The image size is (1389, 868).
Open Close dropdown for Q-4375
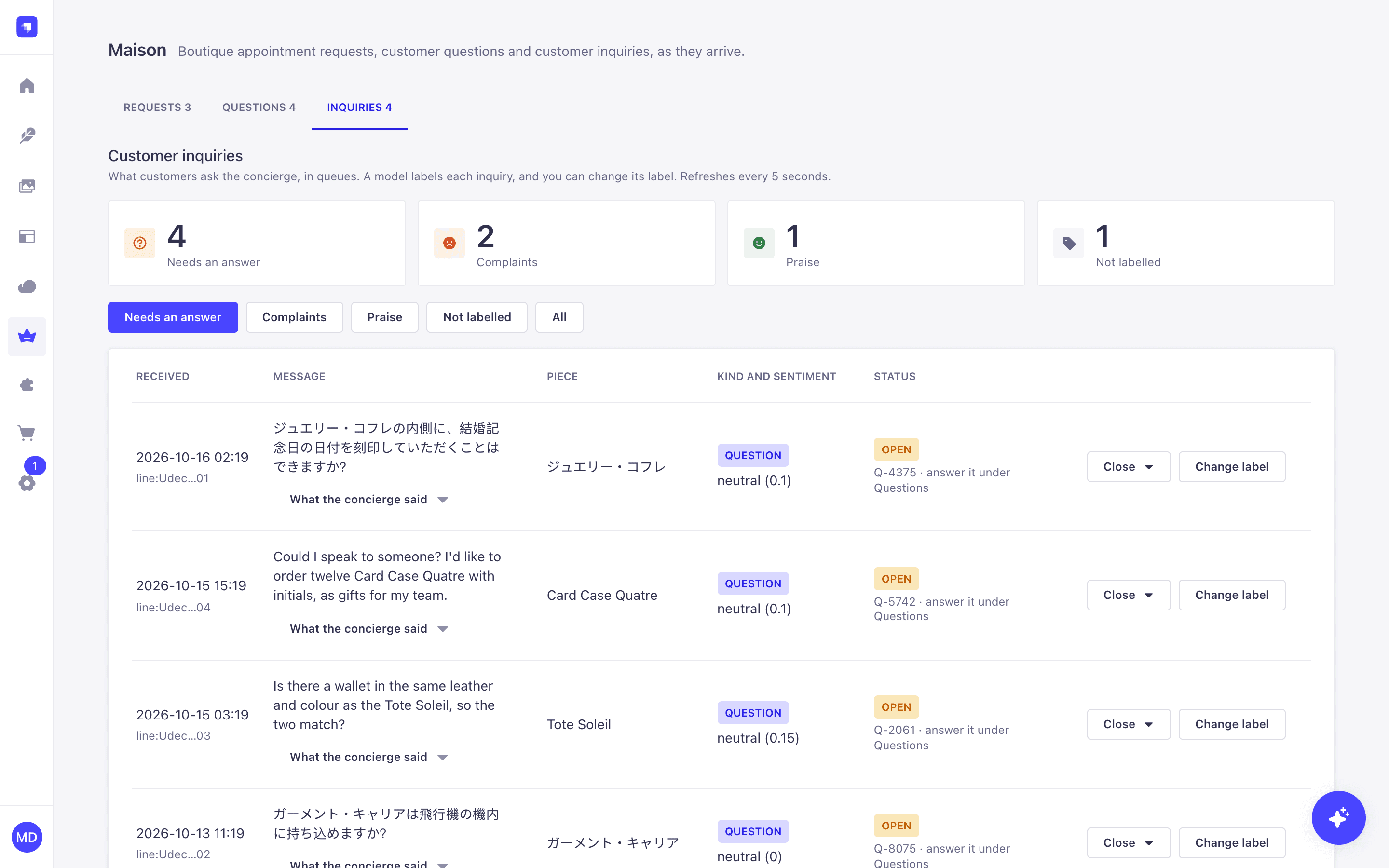[1129, 467]
